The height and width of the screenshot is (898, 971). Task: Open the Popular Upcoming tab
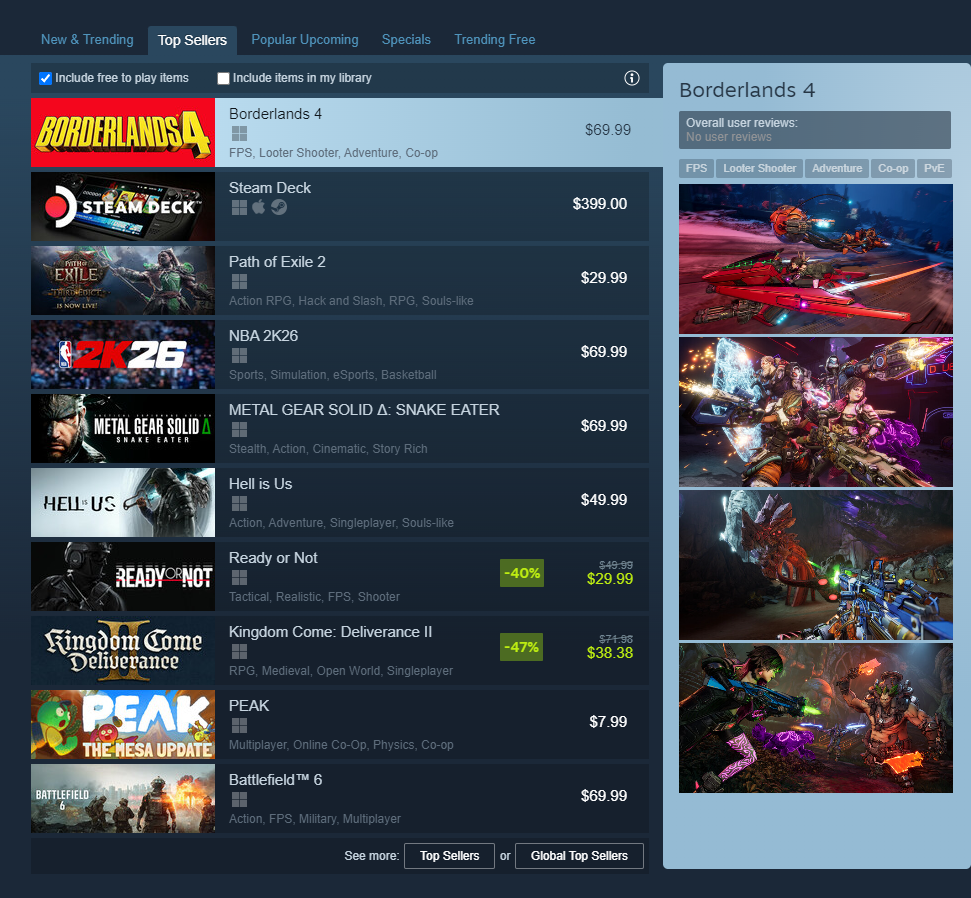(305, 40)
